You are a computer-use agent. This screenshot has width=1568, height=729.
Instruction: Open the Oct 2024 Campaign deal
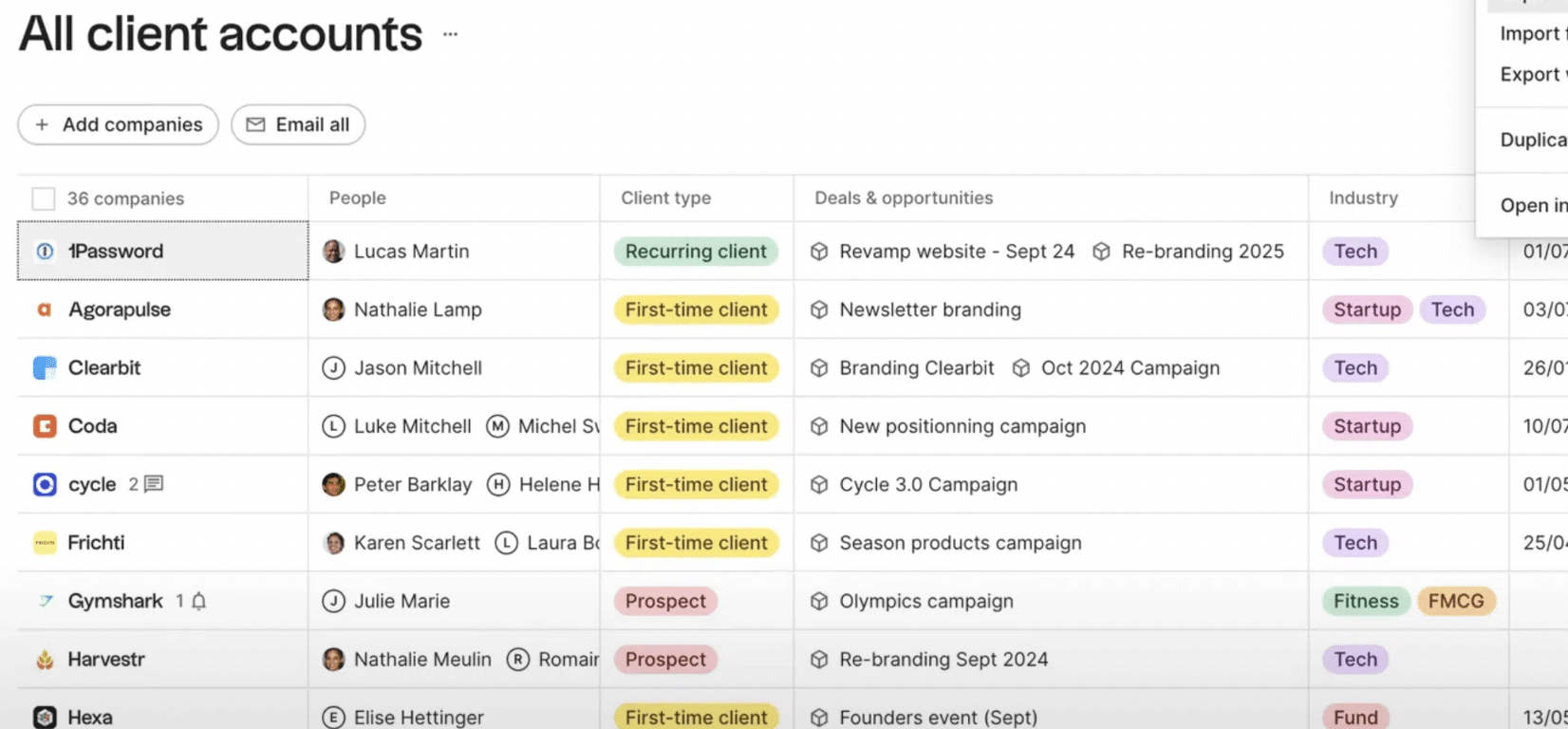[1130, 367]
